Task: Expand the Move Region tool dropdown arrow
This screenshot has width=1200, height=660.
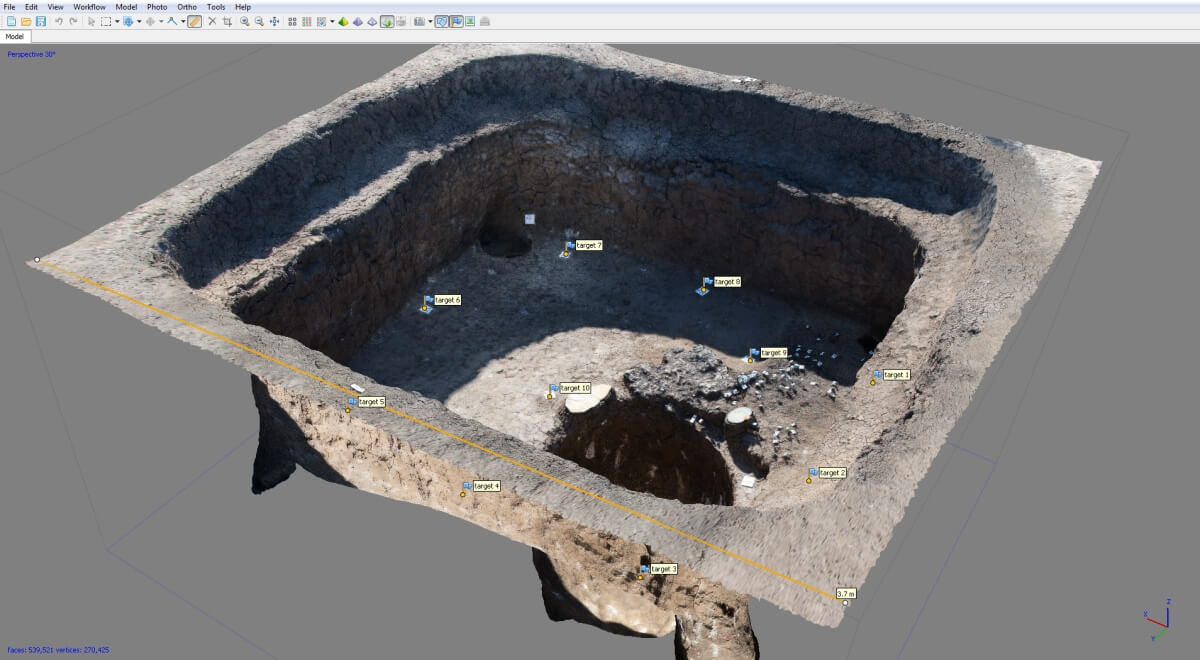Action: [x=139, y=21]
